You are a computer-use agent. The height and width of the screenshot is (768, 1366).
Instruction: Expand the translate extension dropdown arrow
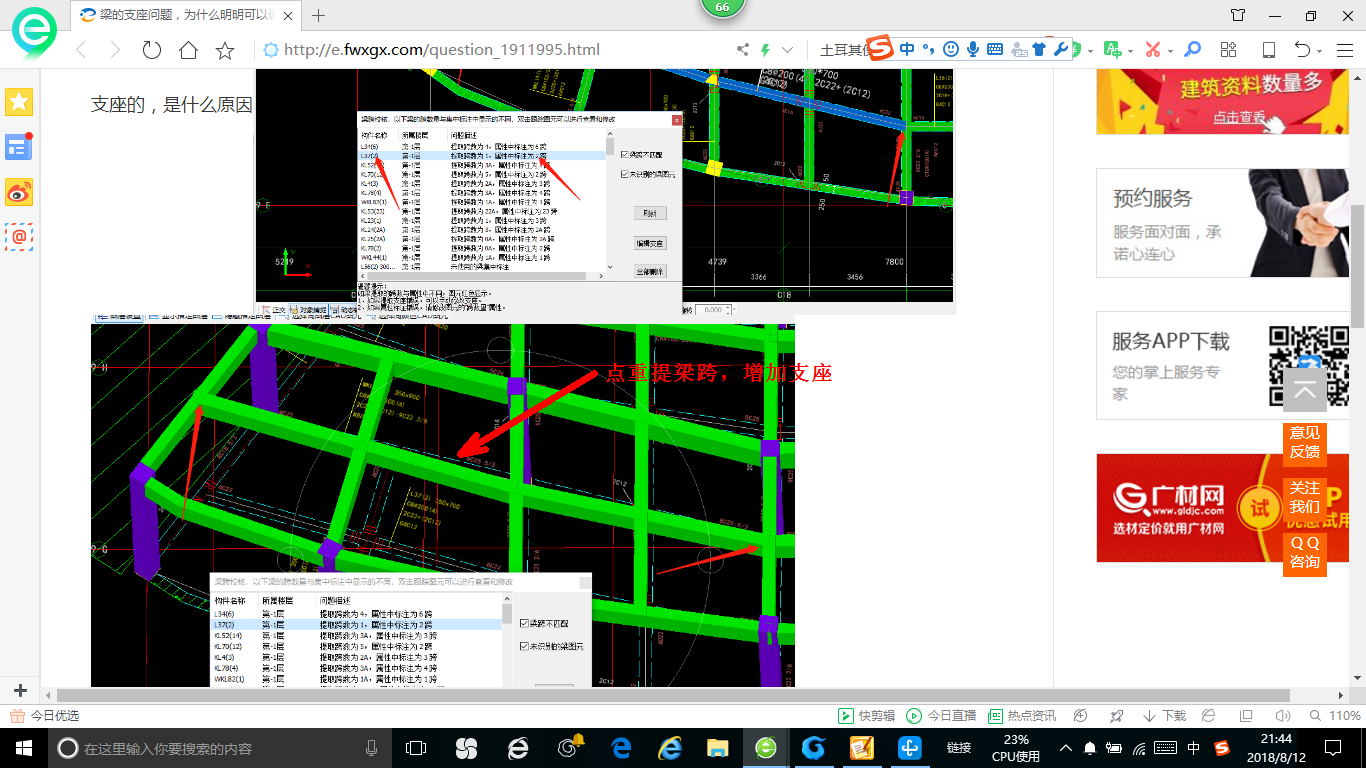1130,50
